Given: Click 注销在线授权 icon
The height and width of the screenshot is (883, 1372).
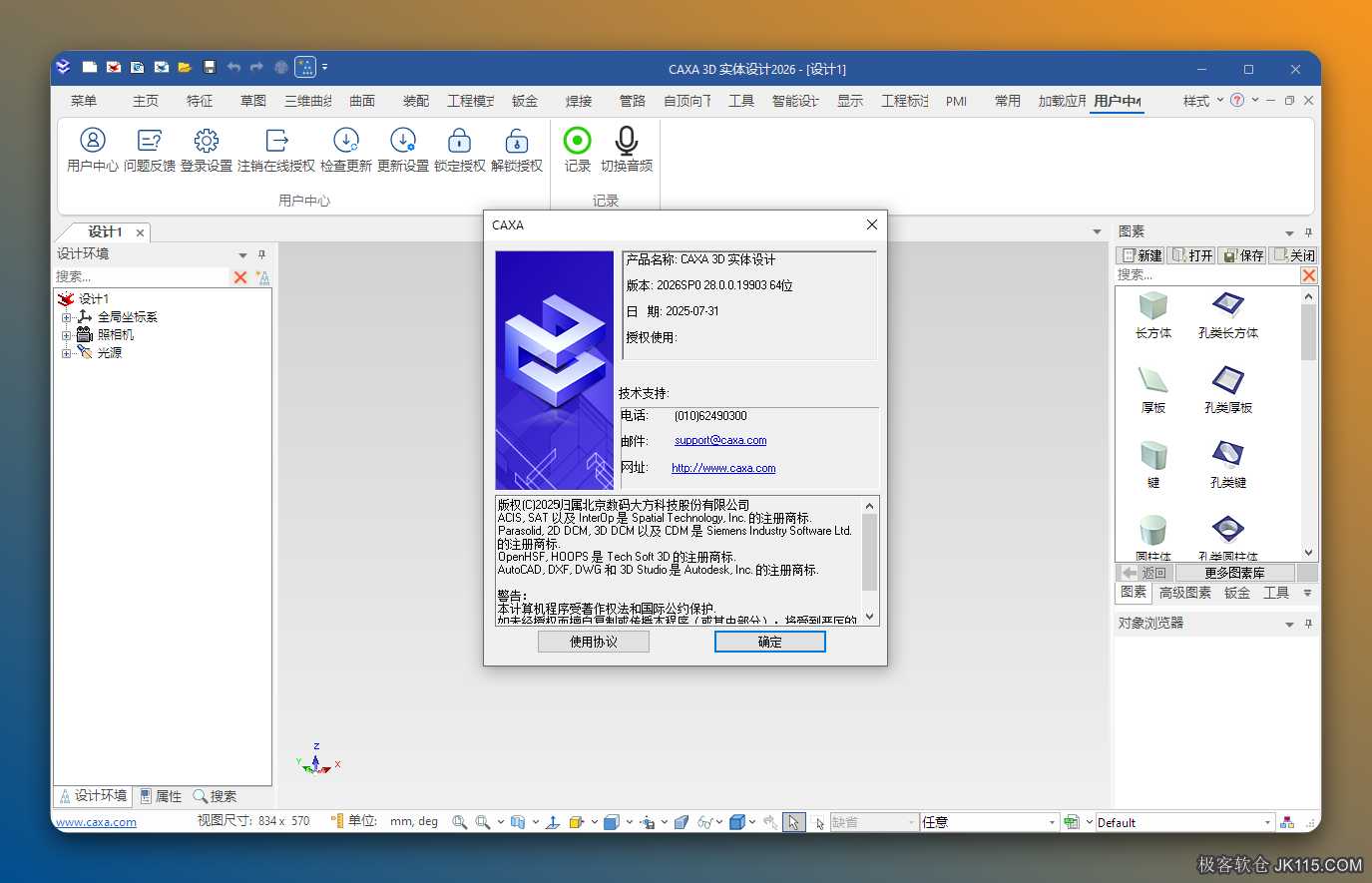Looking at the screenshot, I should 276,150.
